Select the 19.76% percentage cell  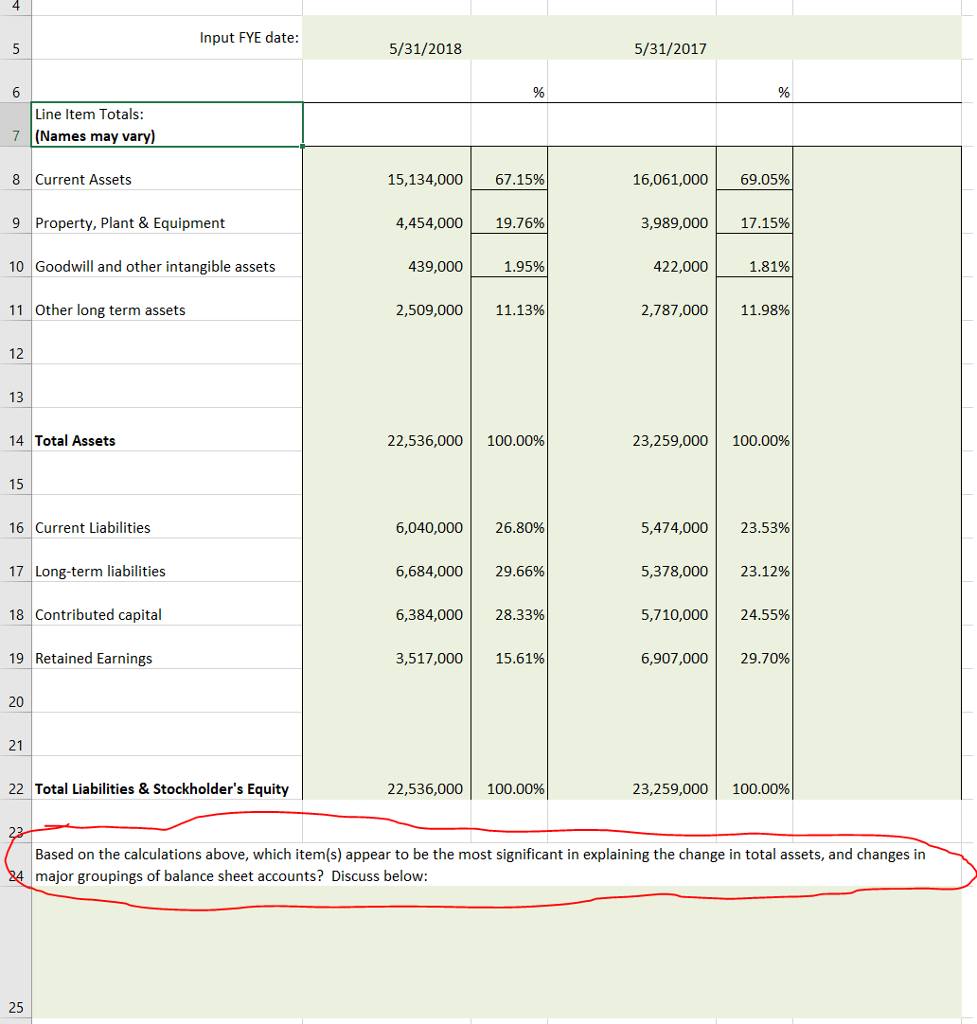pos(509,212)
